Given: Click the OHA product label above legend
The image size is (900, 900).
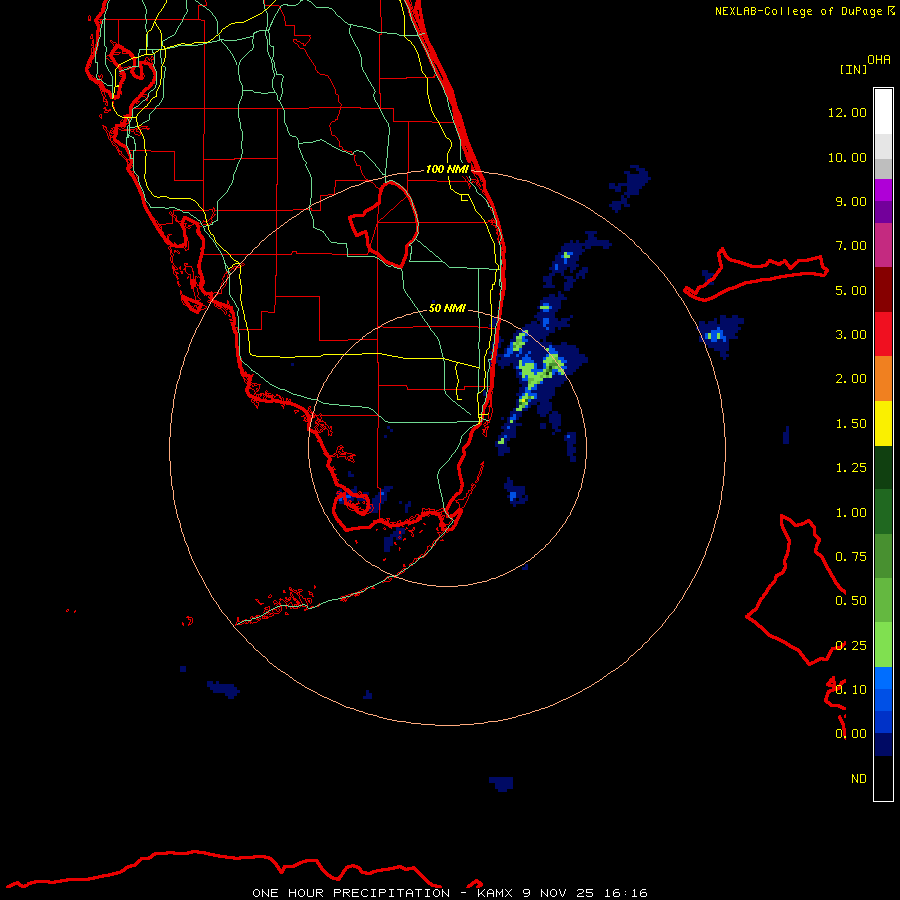Looking at the screenshot, I should [x=879, y=59].
